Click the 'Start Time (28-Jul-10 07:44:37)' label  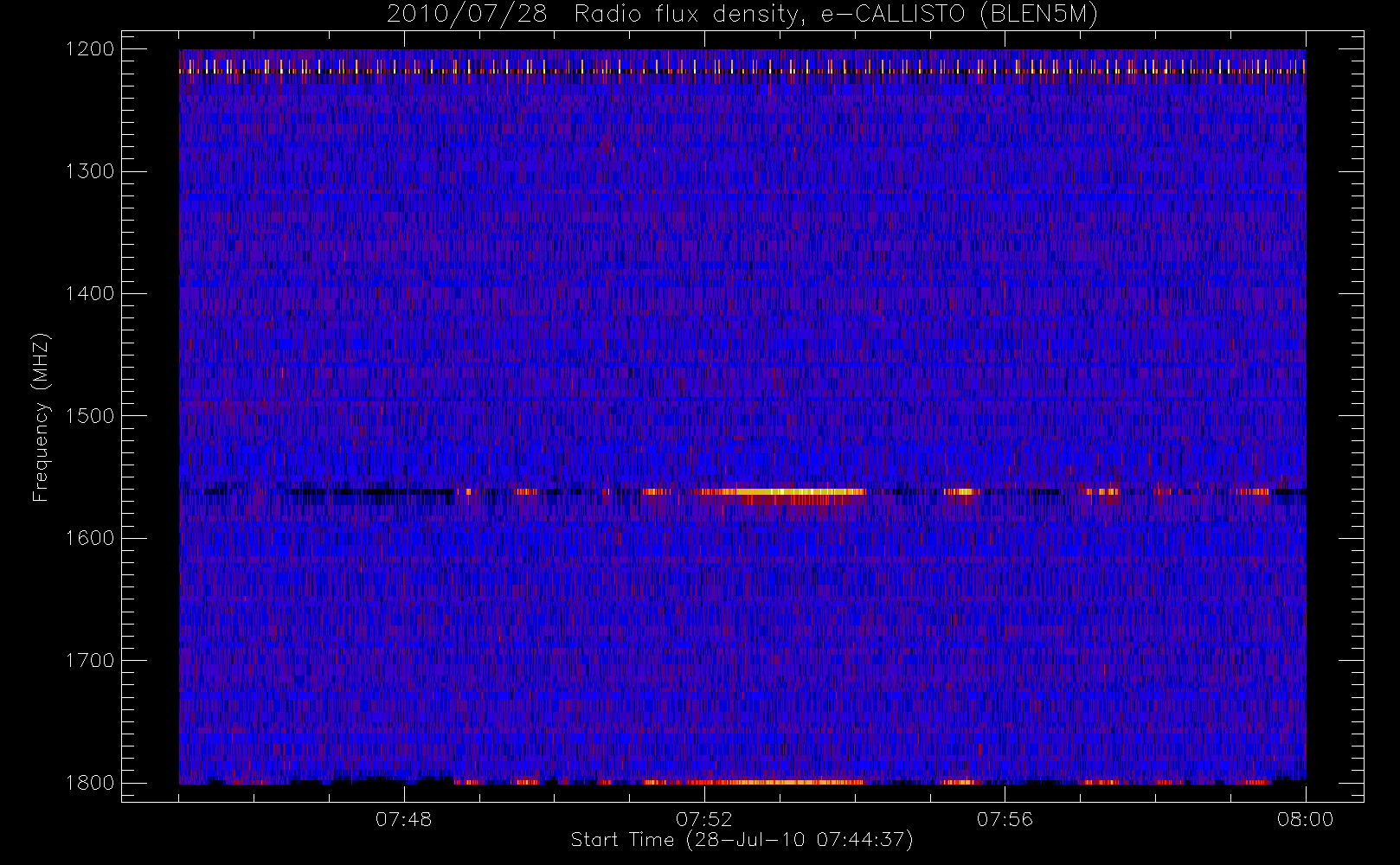[x=742, y=840]
